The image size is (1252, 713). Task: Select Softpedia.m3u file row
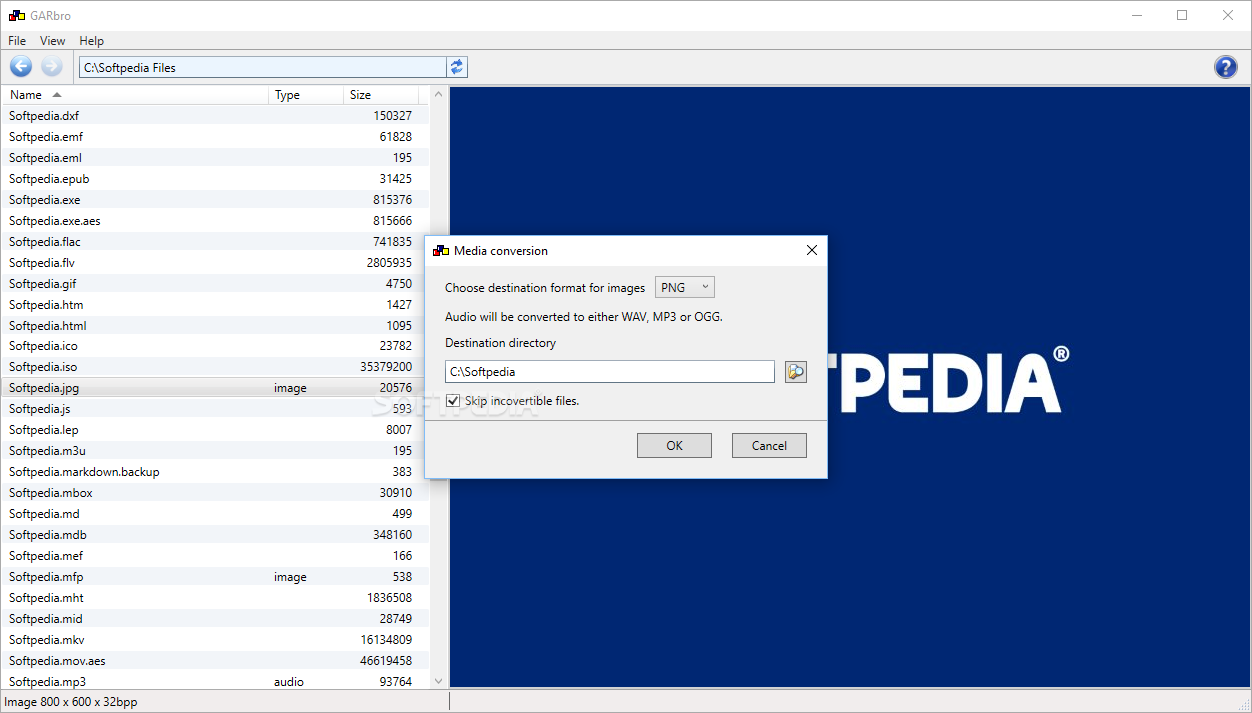(x=215, y=451)
